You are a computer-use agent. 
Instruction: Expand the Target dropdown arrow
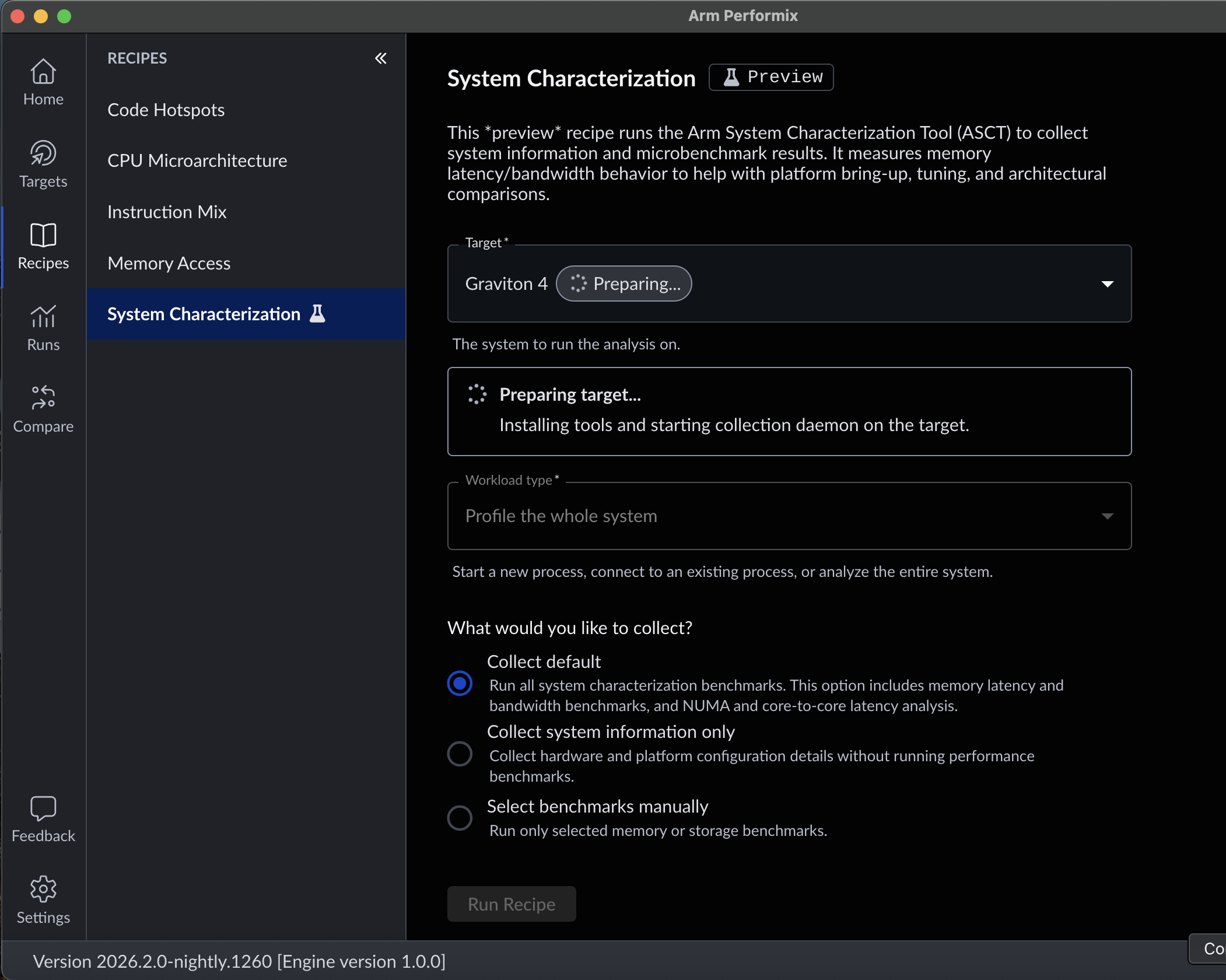tap(1108, 284)
